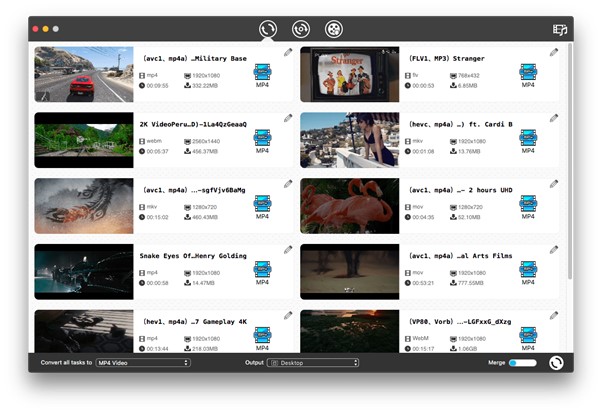602x413 pixels.
Task: Open the Output Desktop folder dropdown
Action: click(313, 363)
